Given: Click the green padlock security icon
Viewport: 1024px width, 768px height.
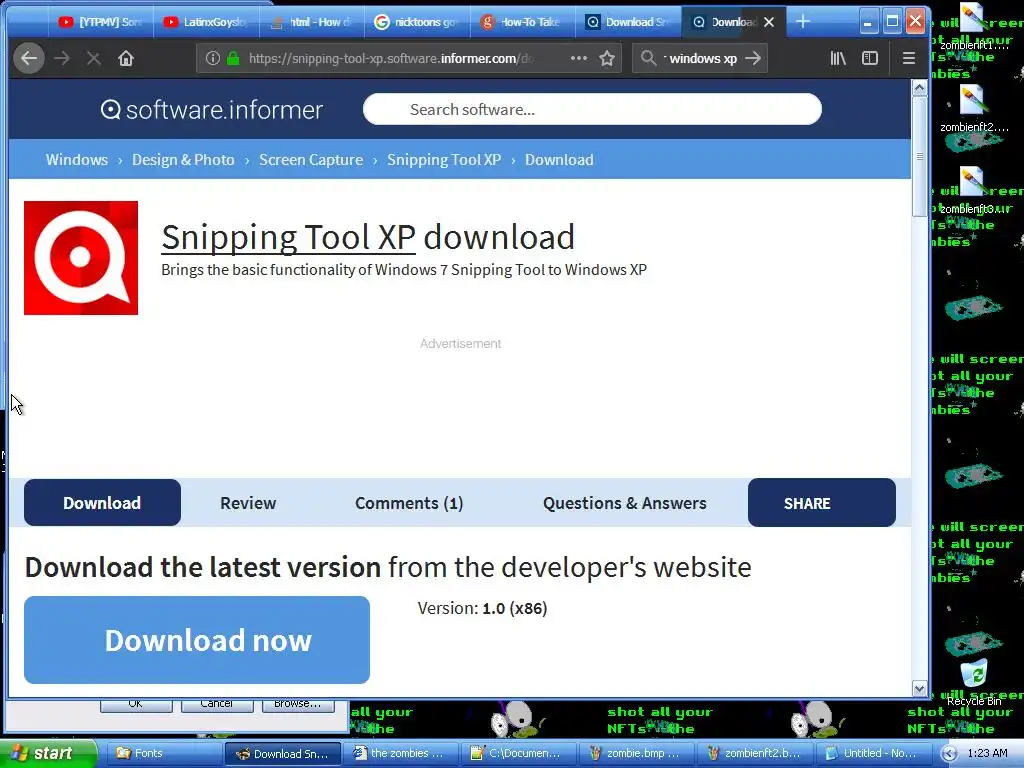Looking at the screenshot, I should pos(232,58).
